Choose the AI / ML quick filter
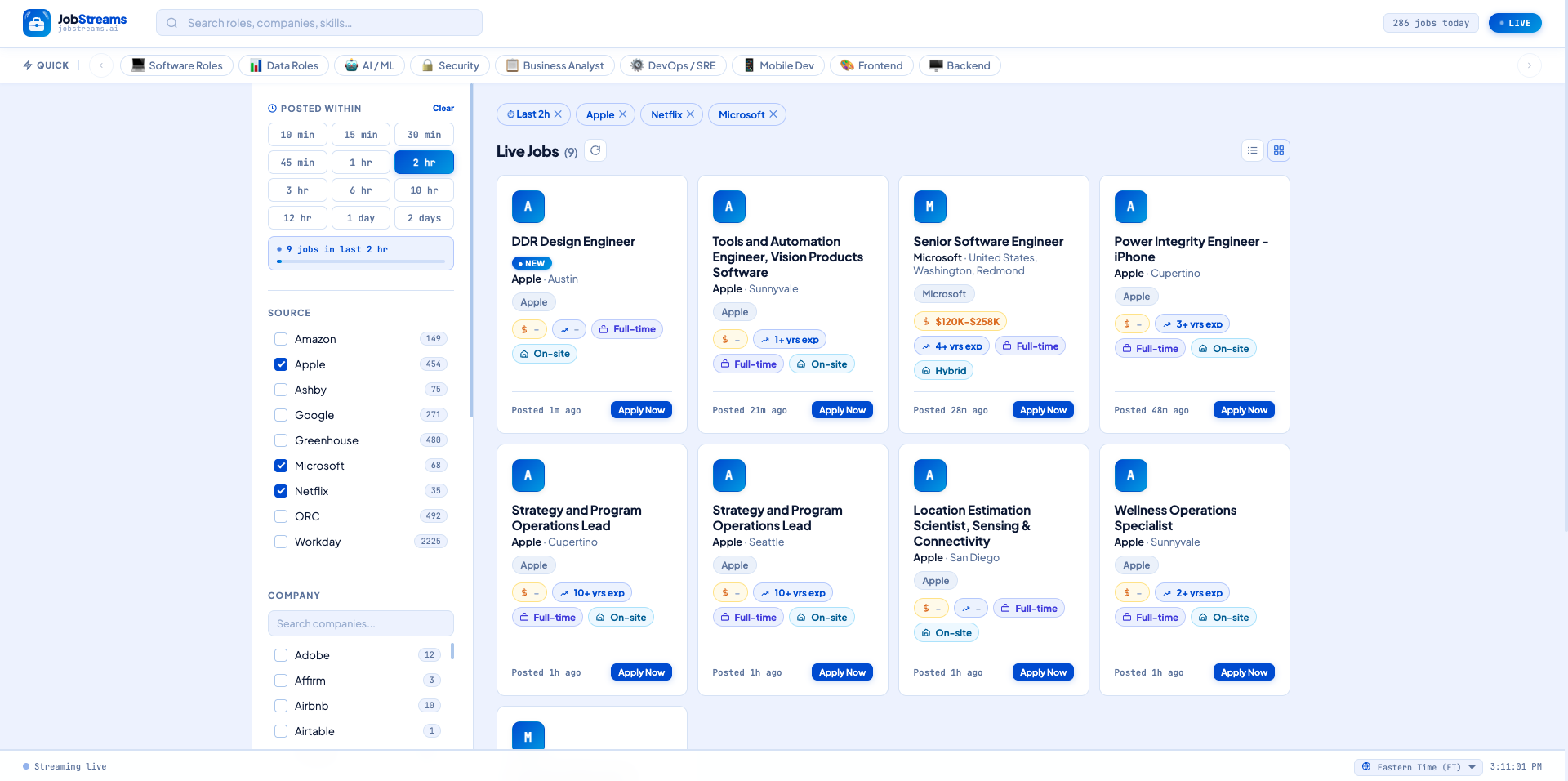The image size is (1568, 781). [x=369, y=65]
